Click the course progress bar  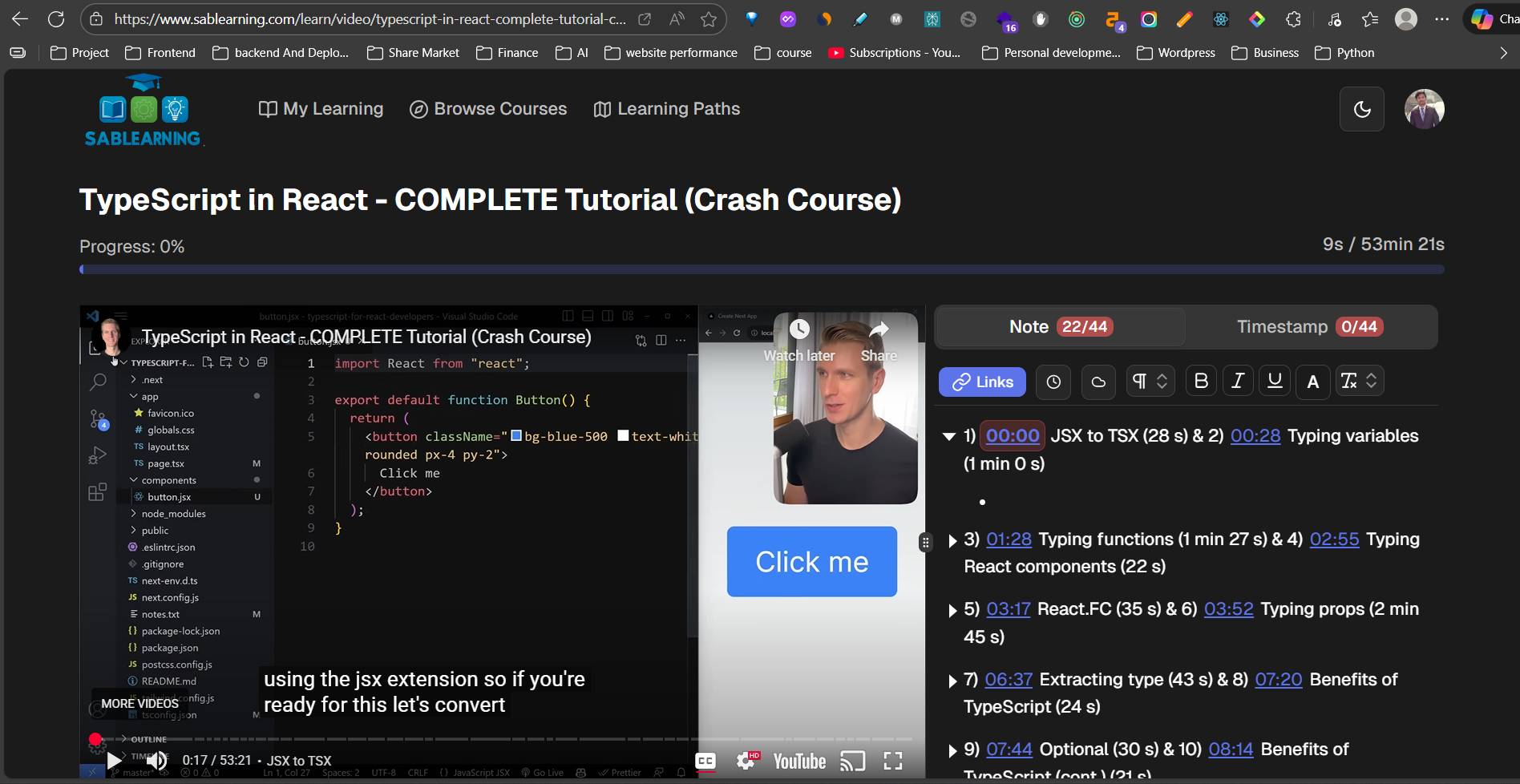[762, 269]
